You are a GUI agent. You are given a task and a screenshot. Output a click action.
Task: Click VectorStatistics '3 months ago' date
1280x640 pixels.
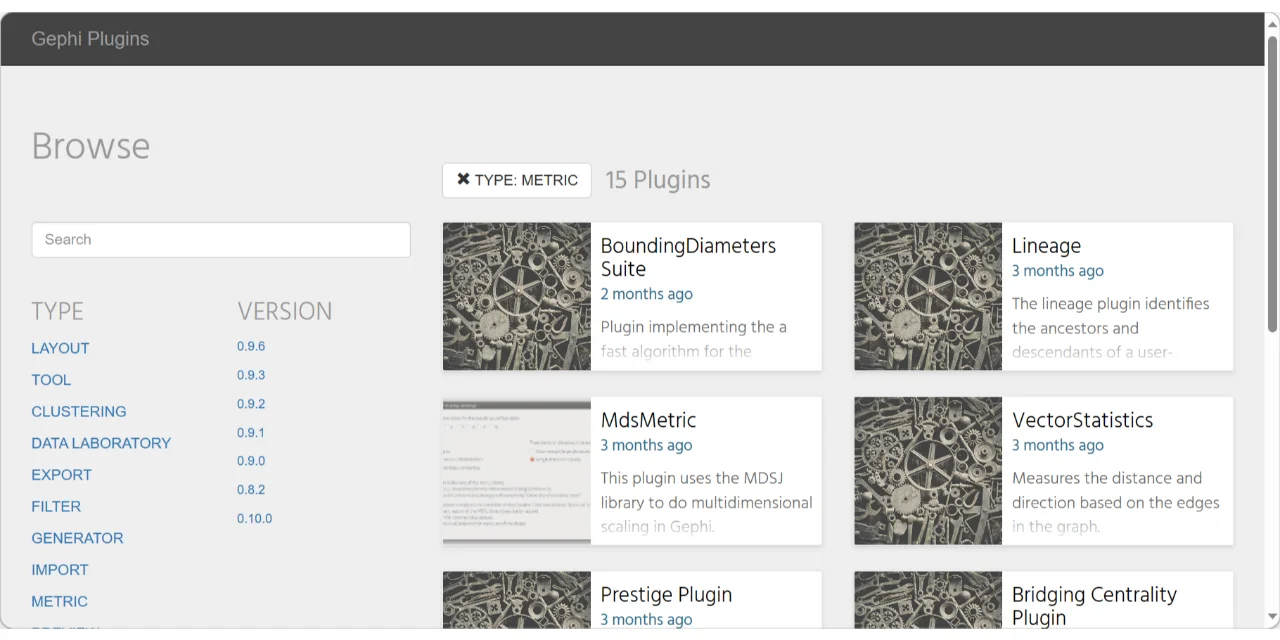pos(1058,446)
